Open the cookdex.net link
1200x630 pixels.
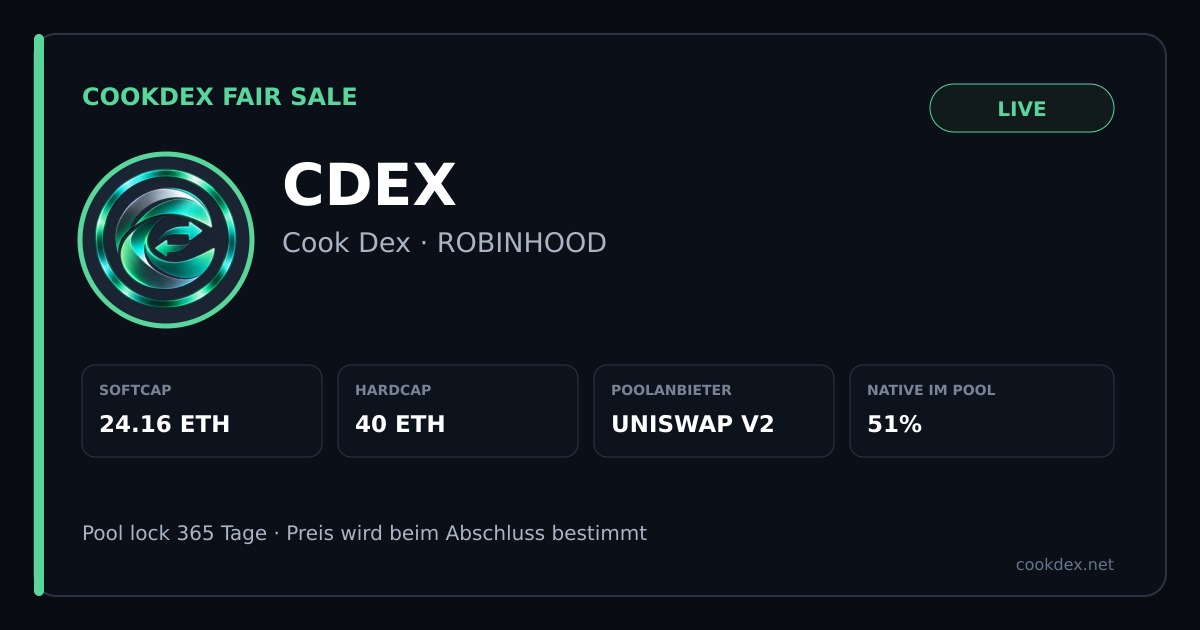1064,565
